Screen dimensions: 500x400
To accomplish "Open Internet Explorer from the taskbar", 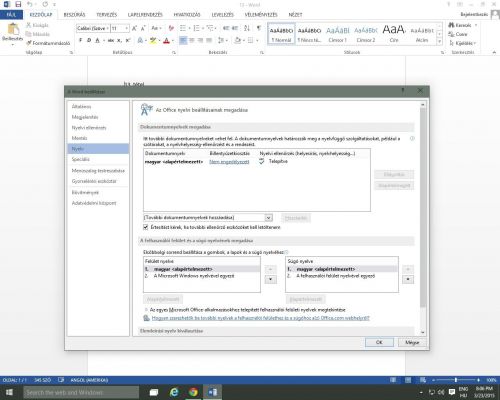I will click(x=174, y=392).
